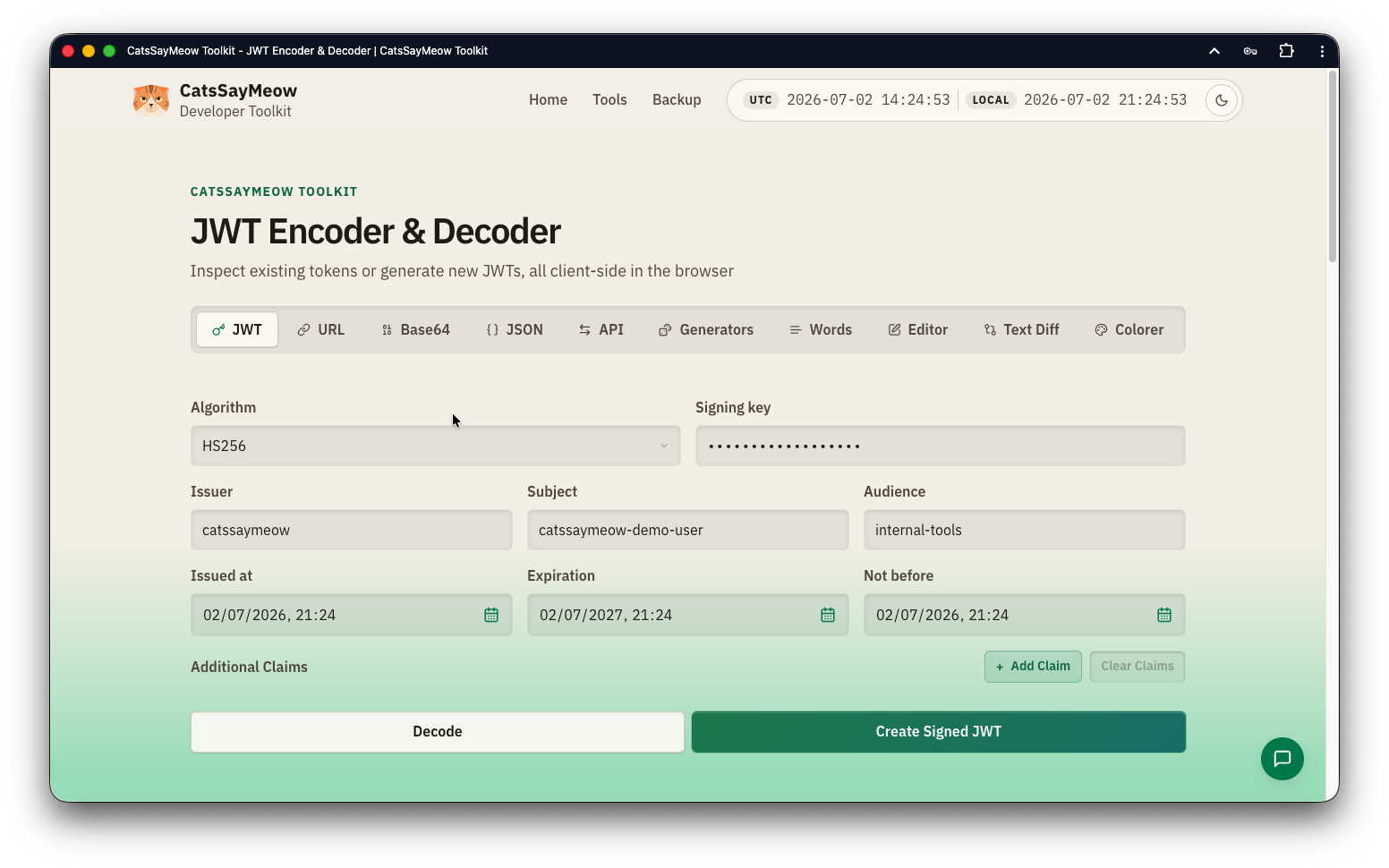This screenshot has width=1389, height=868.
Task: Click the LOCAL time badge
Action: pyautogui.click(x=991, y=100)
